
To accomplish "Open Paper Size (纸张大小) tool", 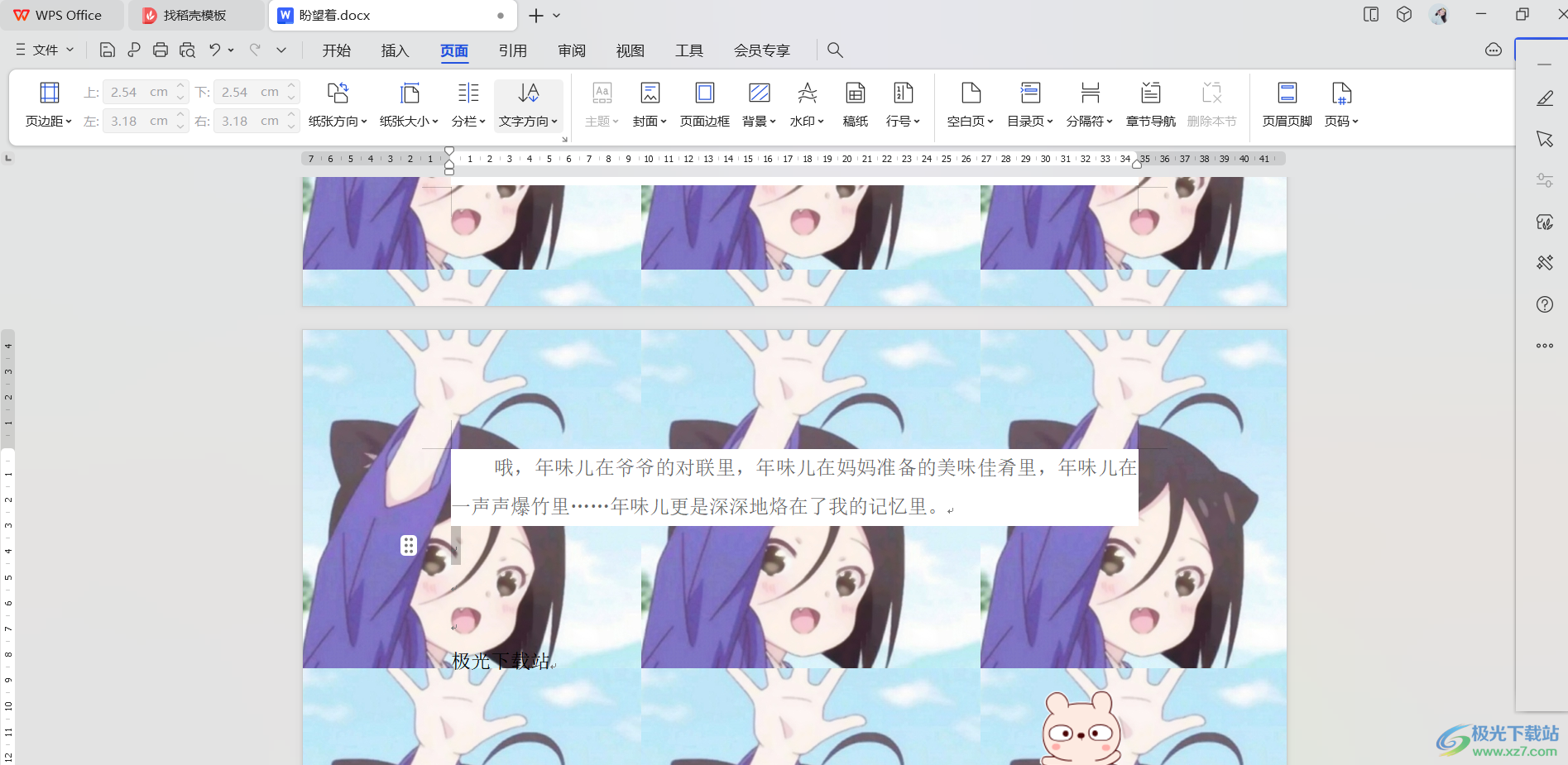I will tap(409, 105).
